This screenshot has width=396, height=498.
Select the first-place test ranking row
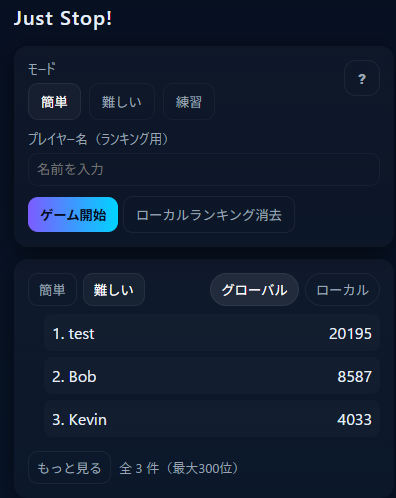tap(212, 333)
